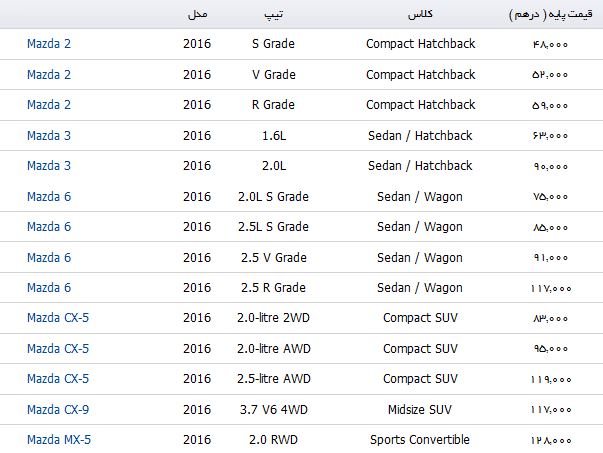
Task: Select the '2.5L S Grade' type cell
Action: click(273, 227)
